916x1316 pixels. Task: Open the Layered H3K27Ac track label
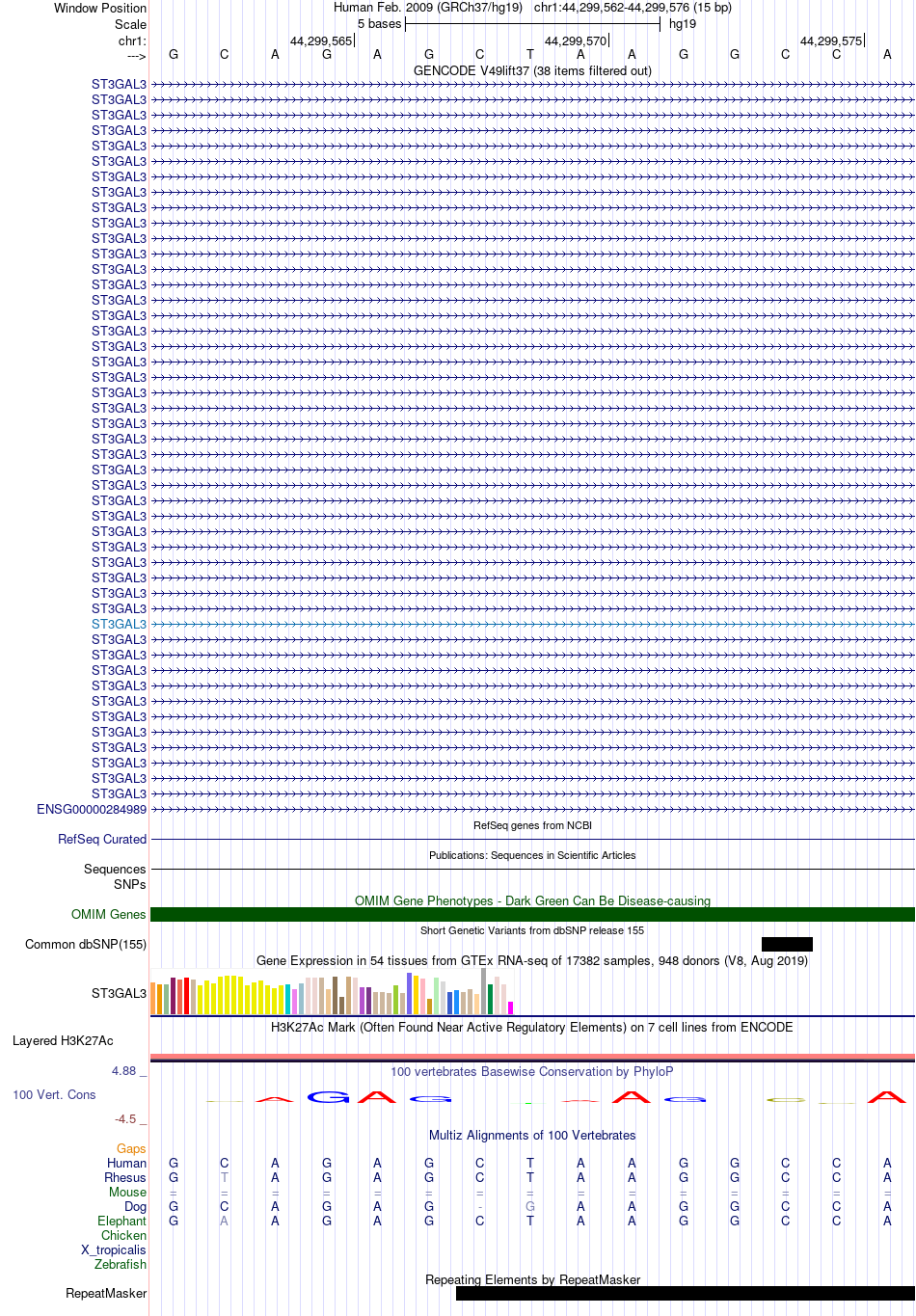[63, 1040]
